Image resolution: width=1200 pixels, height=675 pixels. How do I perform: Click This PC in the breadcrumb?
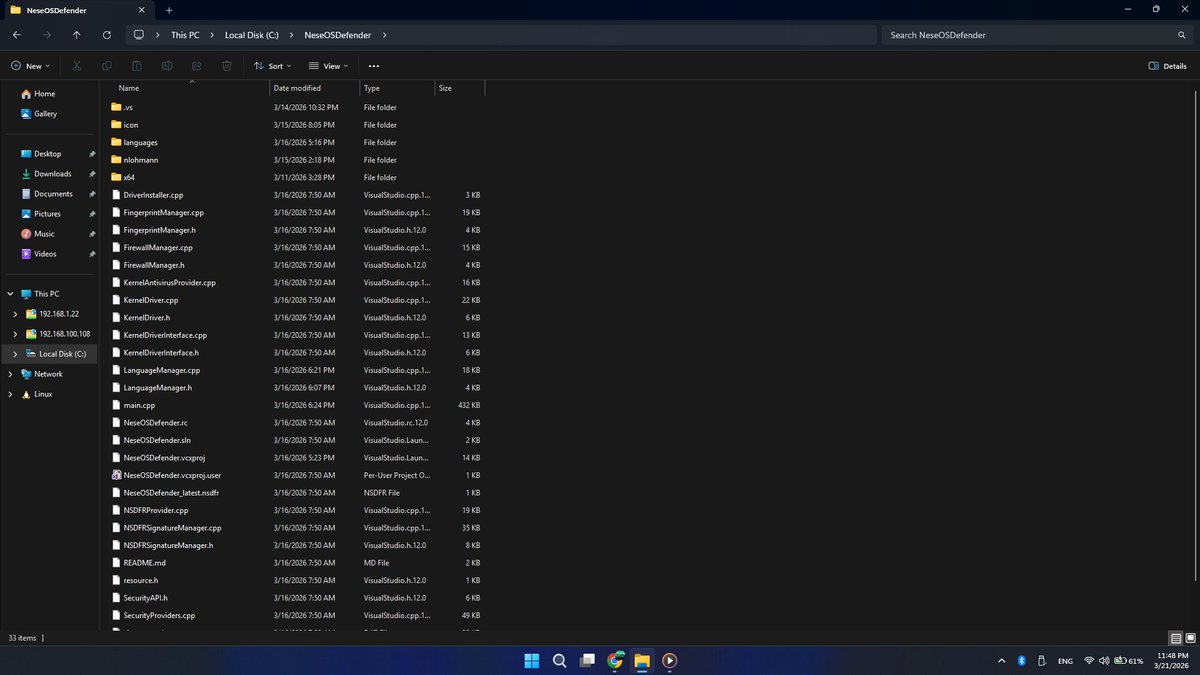[x=185, y=35]
